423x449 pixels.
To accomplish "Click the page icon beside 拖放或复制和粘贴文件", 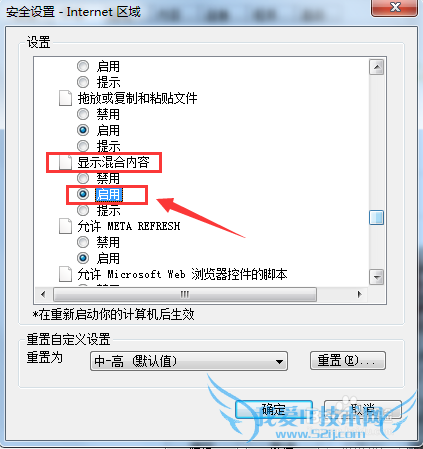I will click(65, 98).
